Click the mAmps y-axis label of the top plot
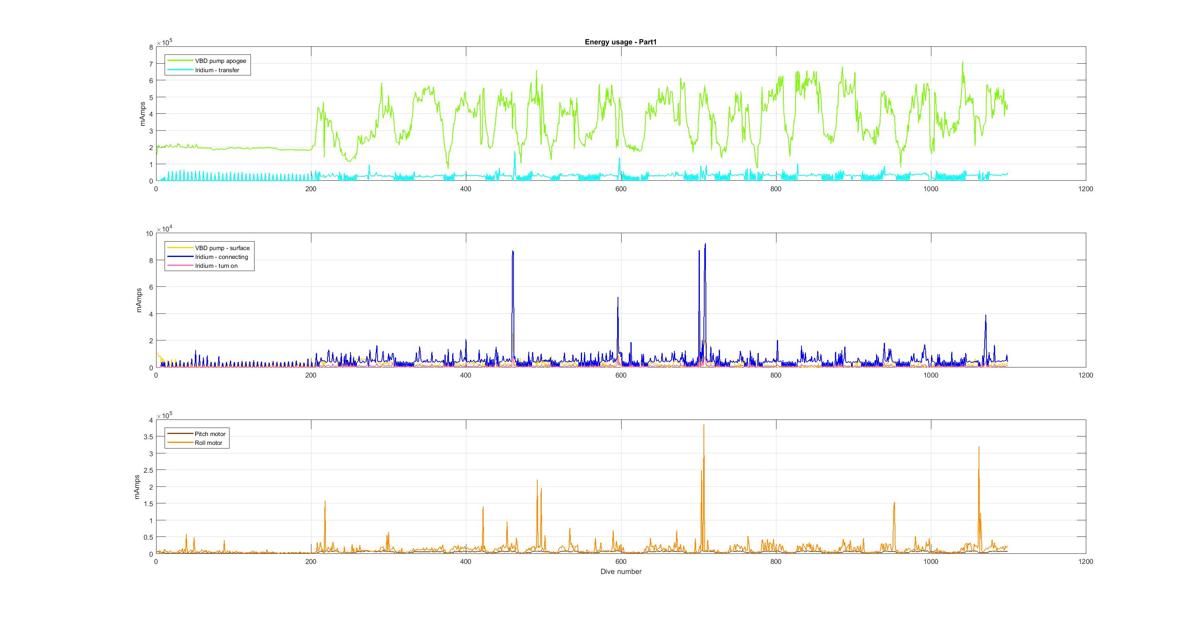The height and width of the screenshot is (622, 1200). (x=141, y=114)
